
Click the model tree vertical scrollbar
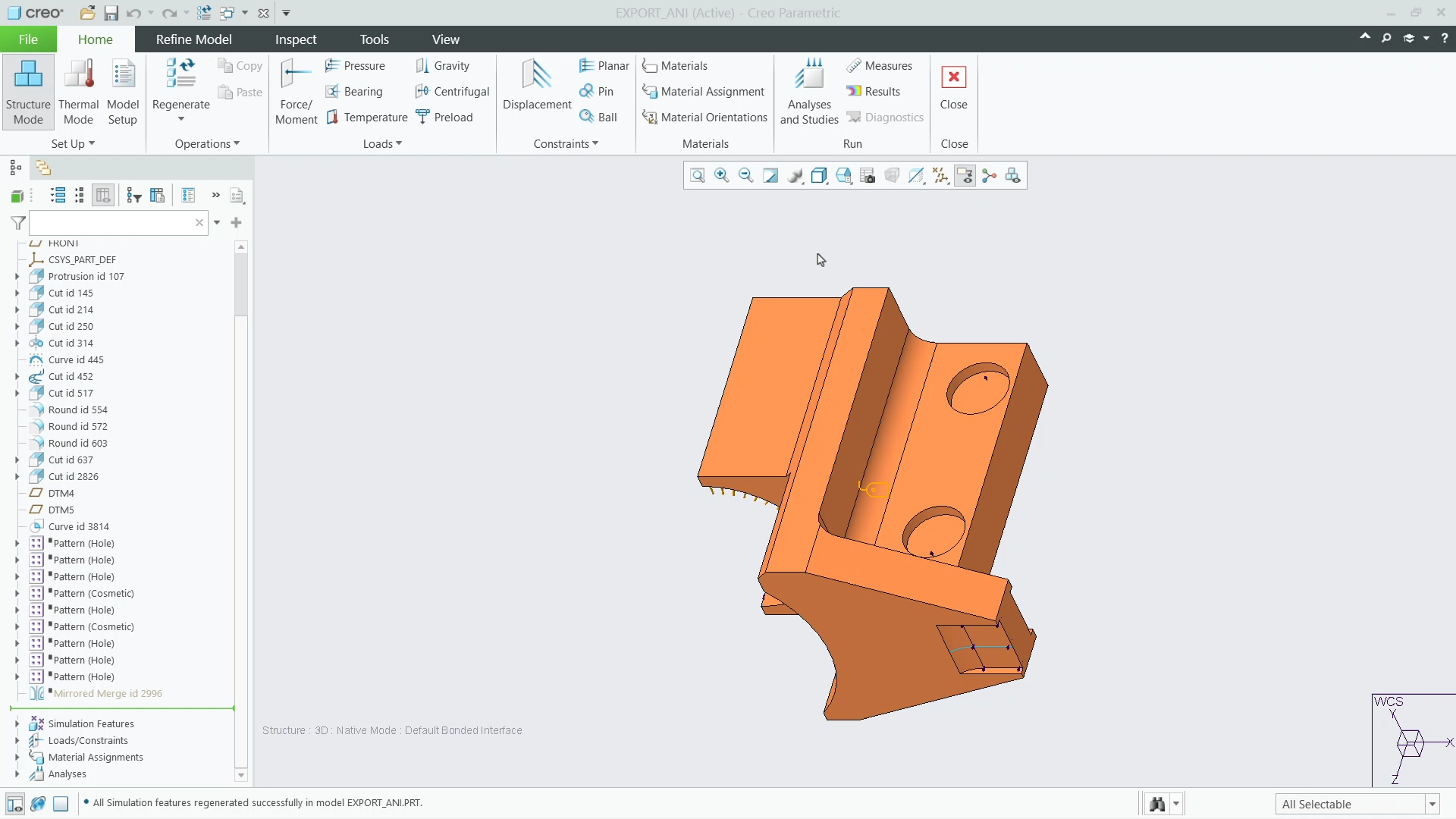click(241, 513)
